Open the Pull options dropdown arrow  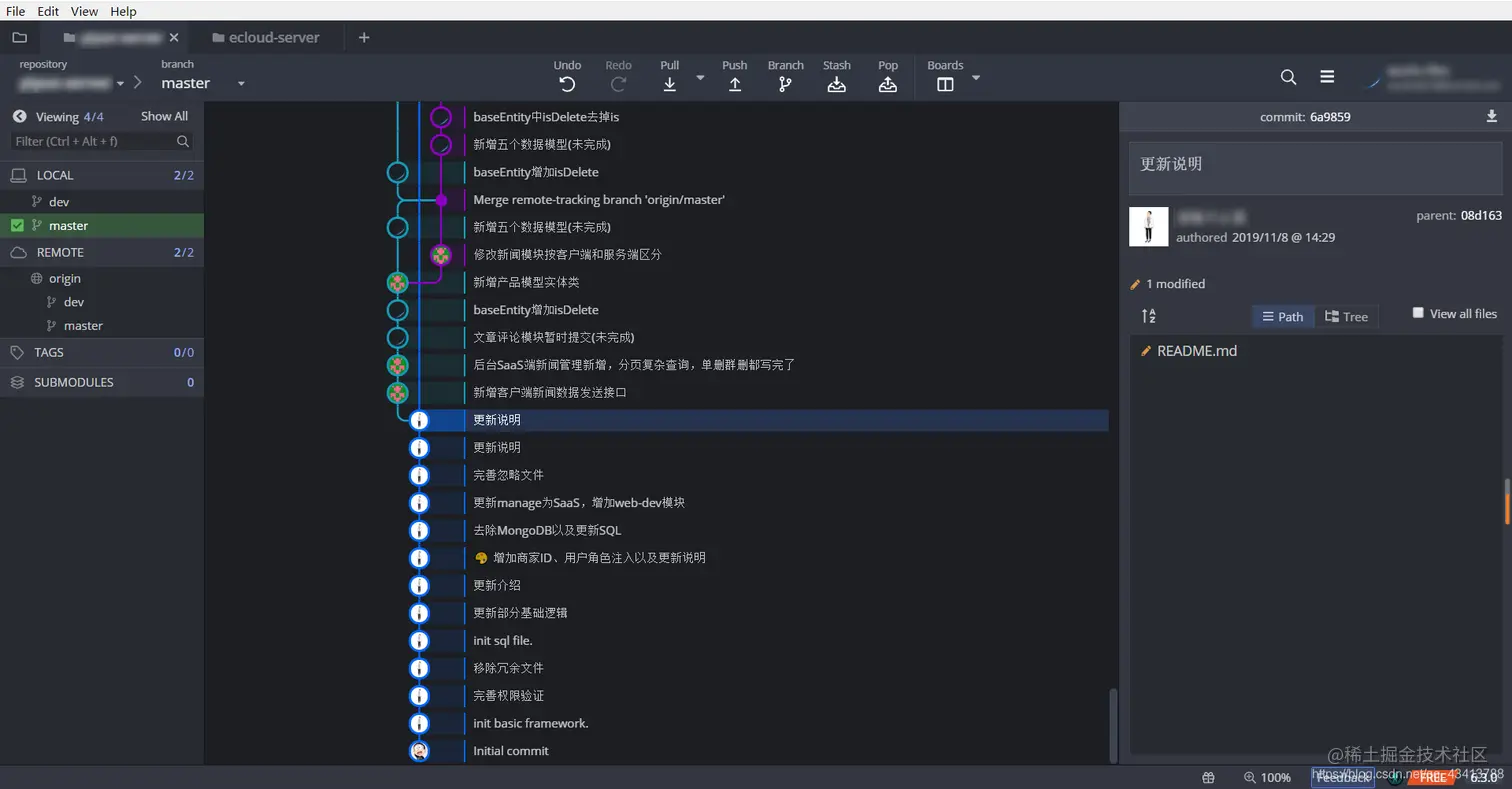700,78
